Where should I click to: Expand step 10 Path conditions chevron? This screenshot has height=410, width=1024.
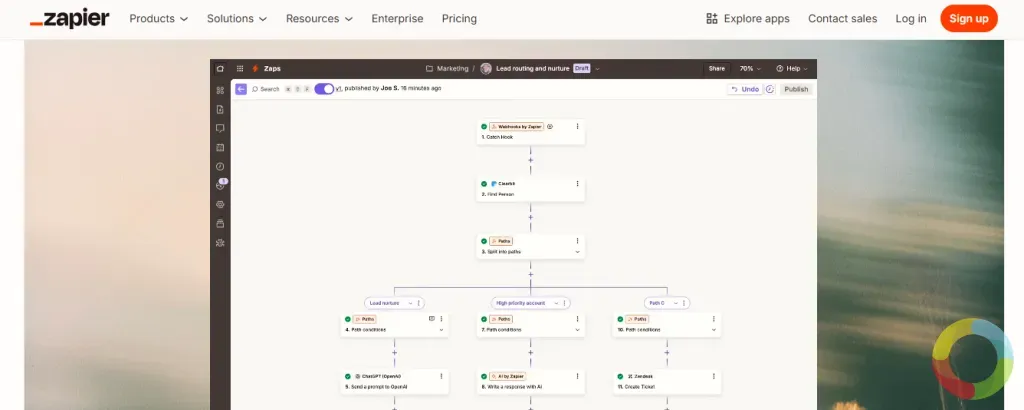tap(714, 330)
